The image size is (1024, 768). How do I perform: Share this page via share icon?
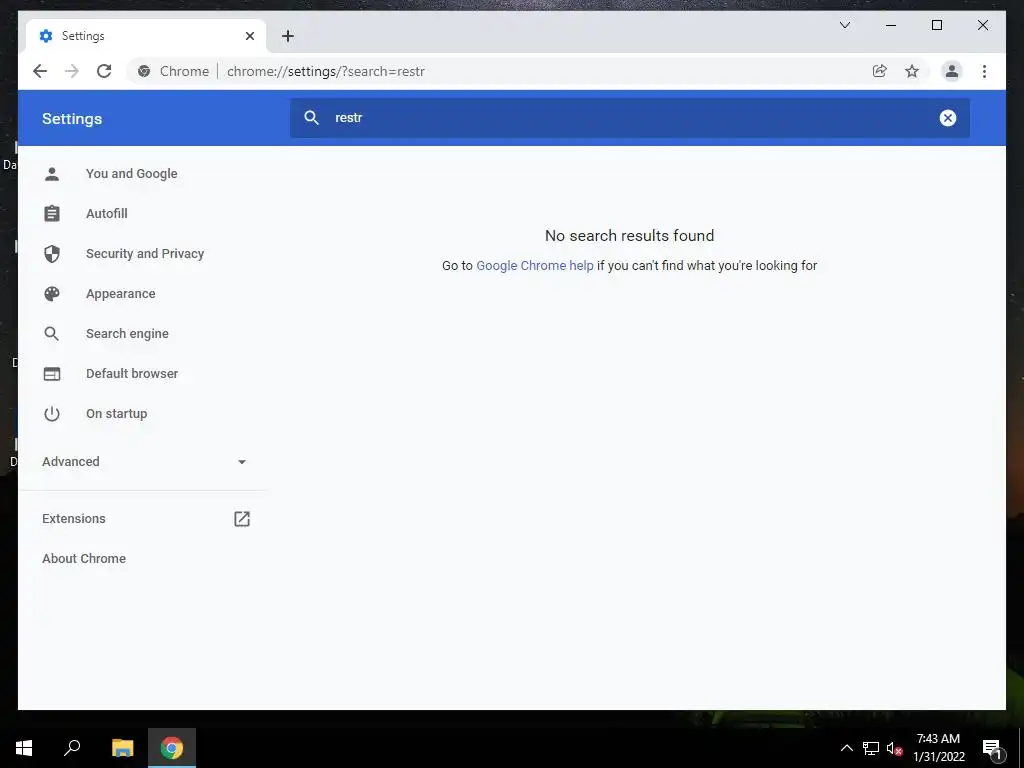[x=880, y=71]
